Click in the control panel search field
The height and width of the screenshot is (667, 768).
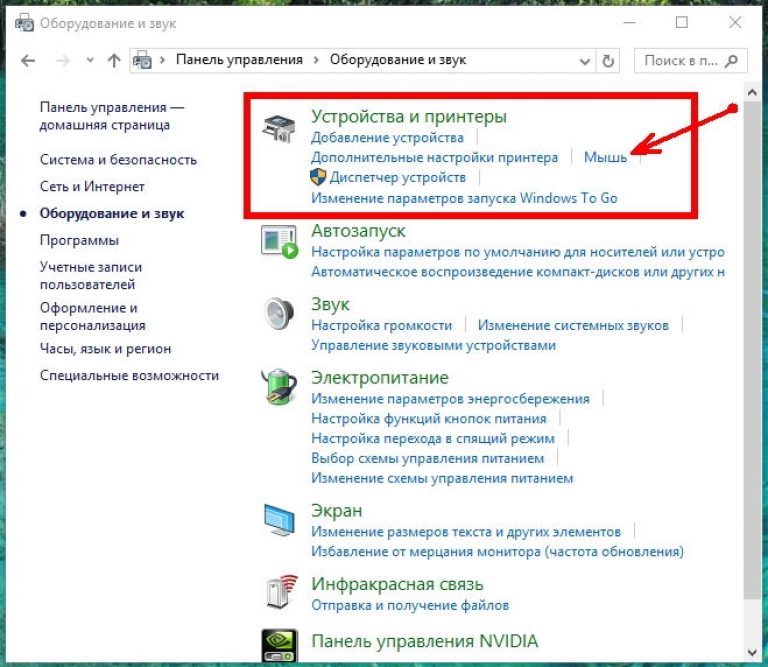pos(680,60)
